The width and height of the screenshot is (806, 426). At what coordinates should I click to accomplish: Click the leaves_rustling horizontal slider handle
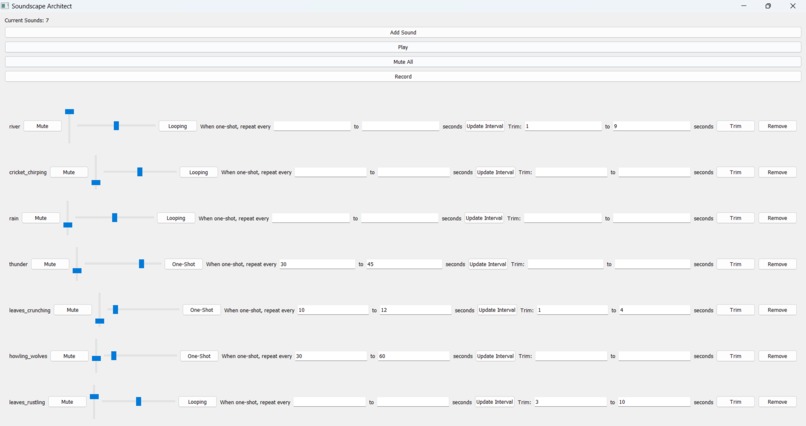(x=138, y=401)
